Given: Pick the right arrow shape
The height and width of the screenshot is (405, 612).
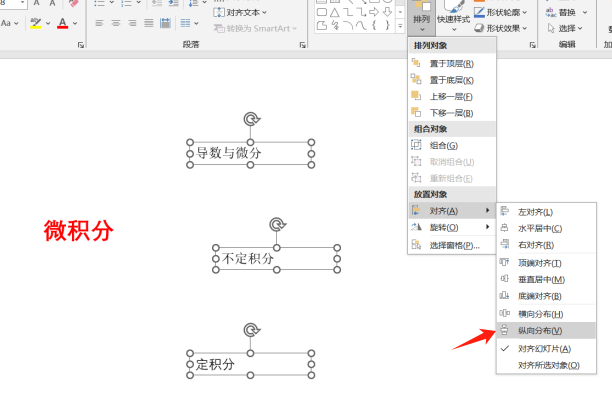Looking at the screenshot, I should coord(374,12).
